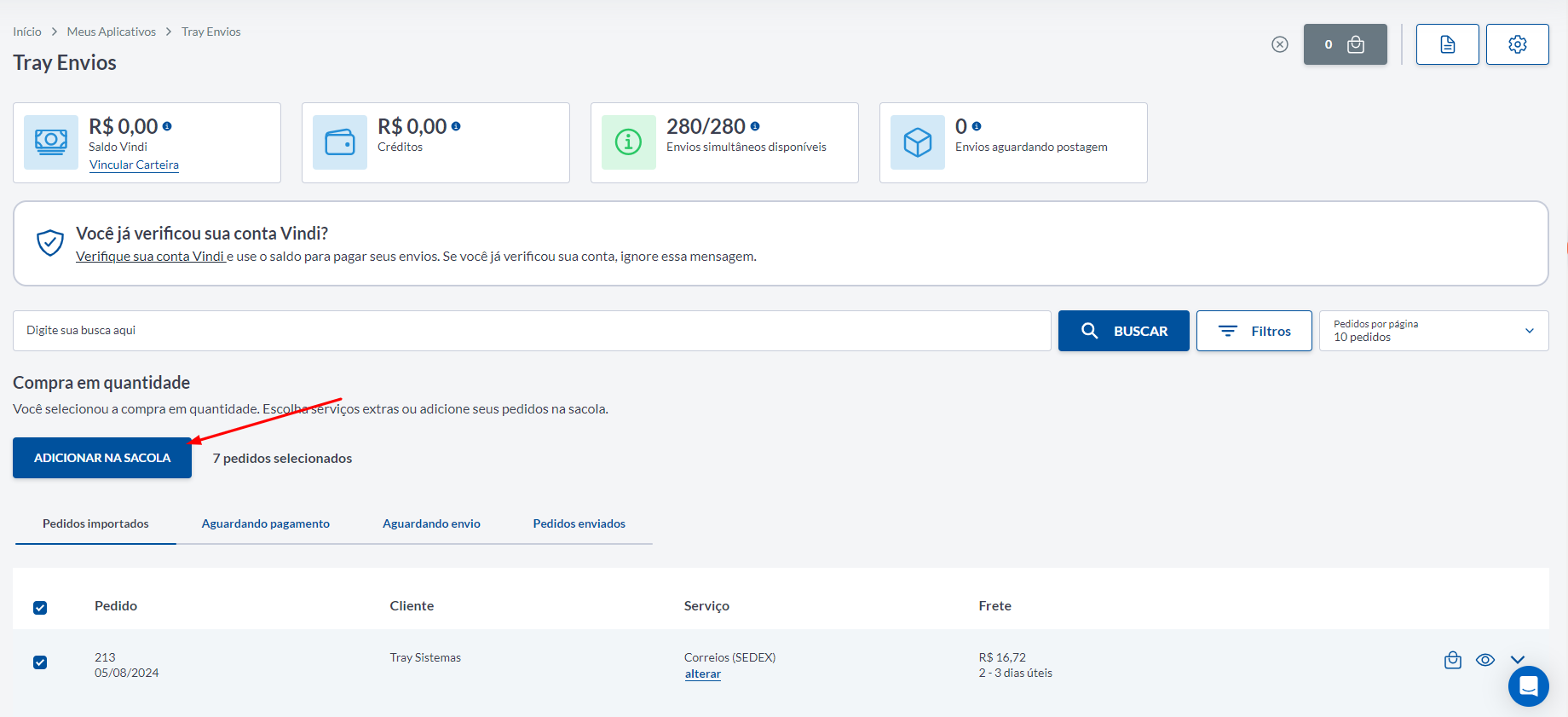Click alterar link under Correios (SEDEX)
The height and width of the screenshot is (717, 1568).
pyautogui.click(x=703, y=674)
